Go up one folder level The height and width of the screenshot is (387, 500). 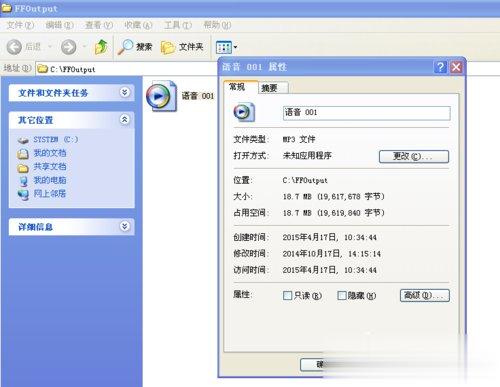101,47
